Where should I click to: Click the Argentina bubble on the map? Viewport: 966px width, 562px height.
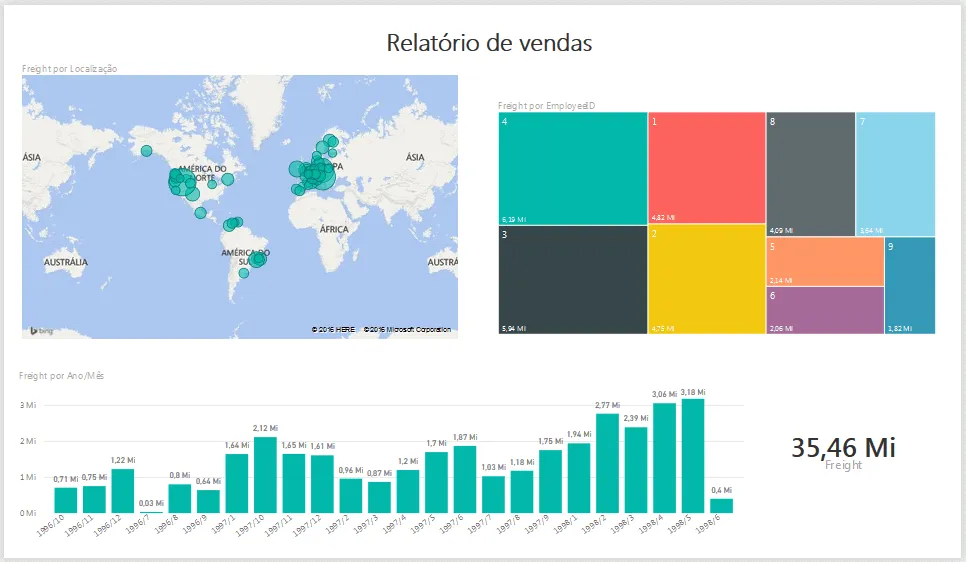pos(244,273)
